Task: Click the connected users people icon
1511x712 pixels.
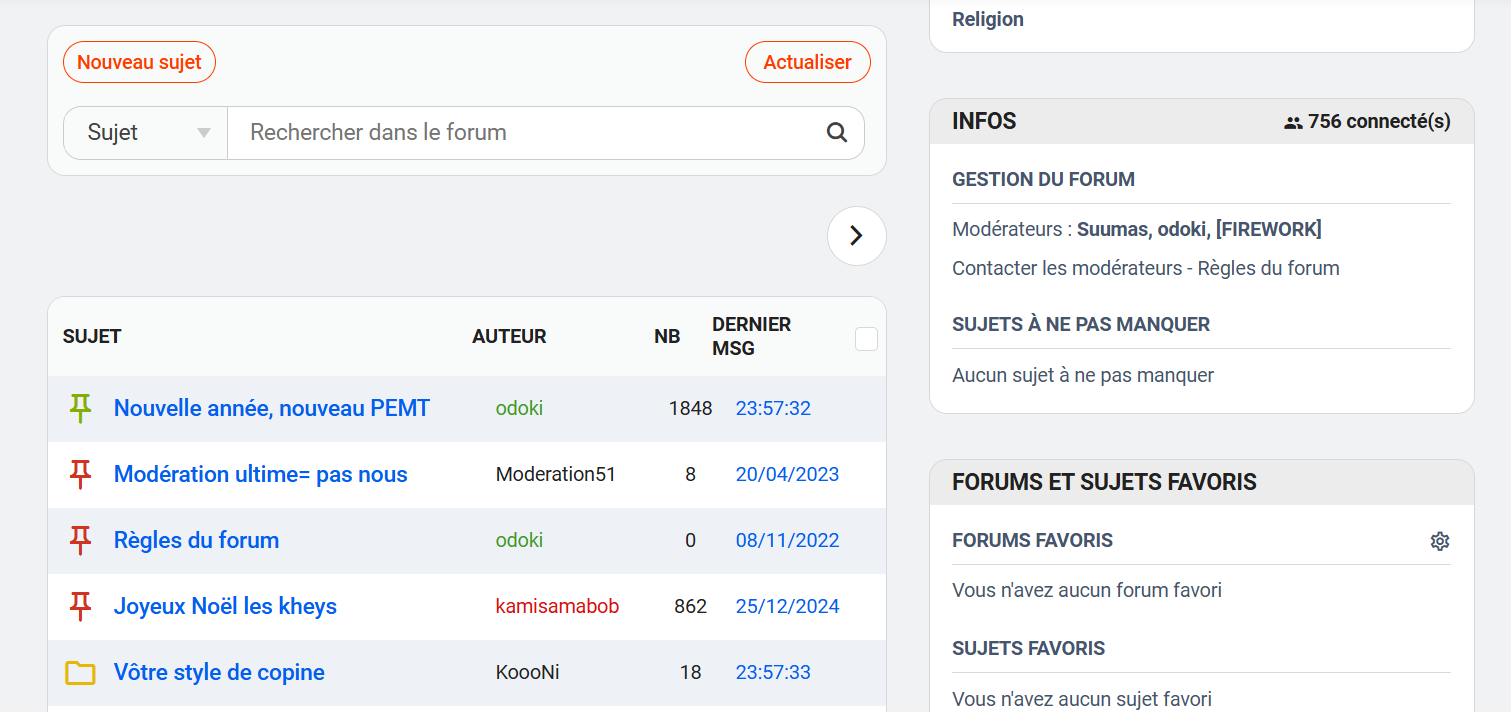Action: tap(1293, 122)
